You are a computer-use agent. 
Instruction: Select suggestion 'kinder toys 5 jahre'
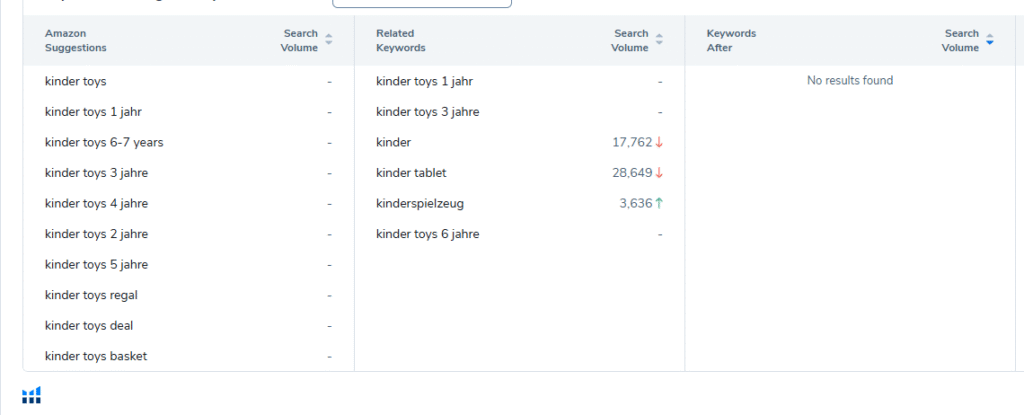click(x=97, y=265)
